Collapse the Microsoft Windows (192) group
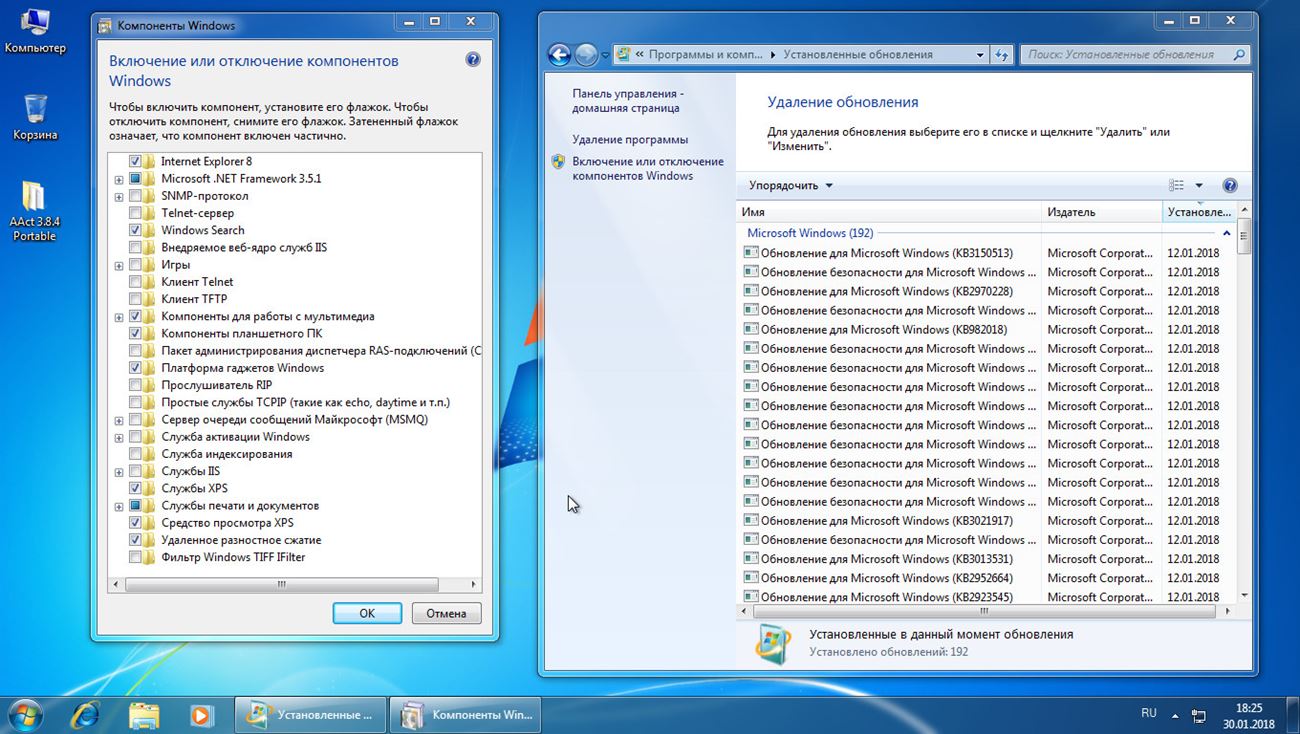The width and height of the screenshot is (1300, 734). tap(1227, 233)
